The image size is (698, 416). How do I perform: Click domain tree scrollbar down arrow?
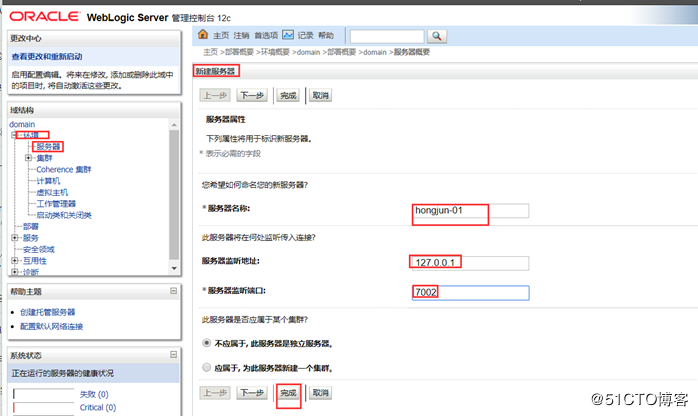coord(174,268)
